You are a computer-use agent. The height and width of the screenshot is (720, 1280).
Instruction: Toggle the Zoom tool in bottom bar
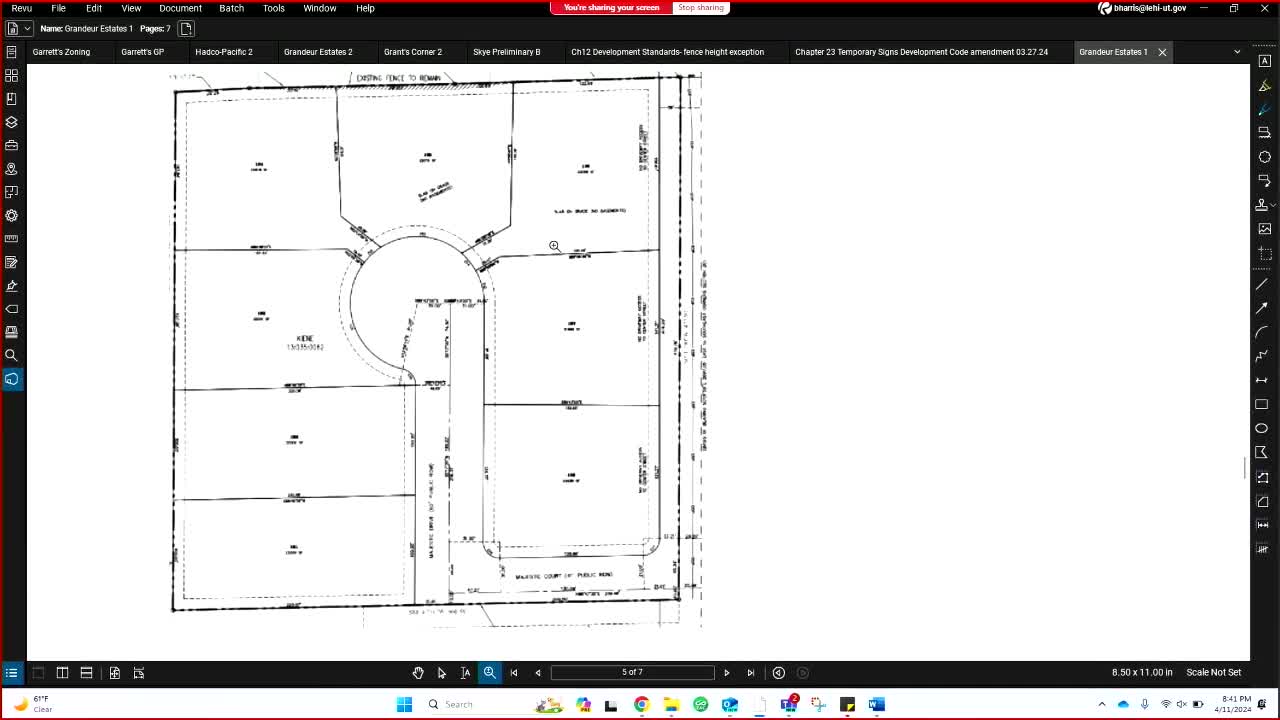490,673
